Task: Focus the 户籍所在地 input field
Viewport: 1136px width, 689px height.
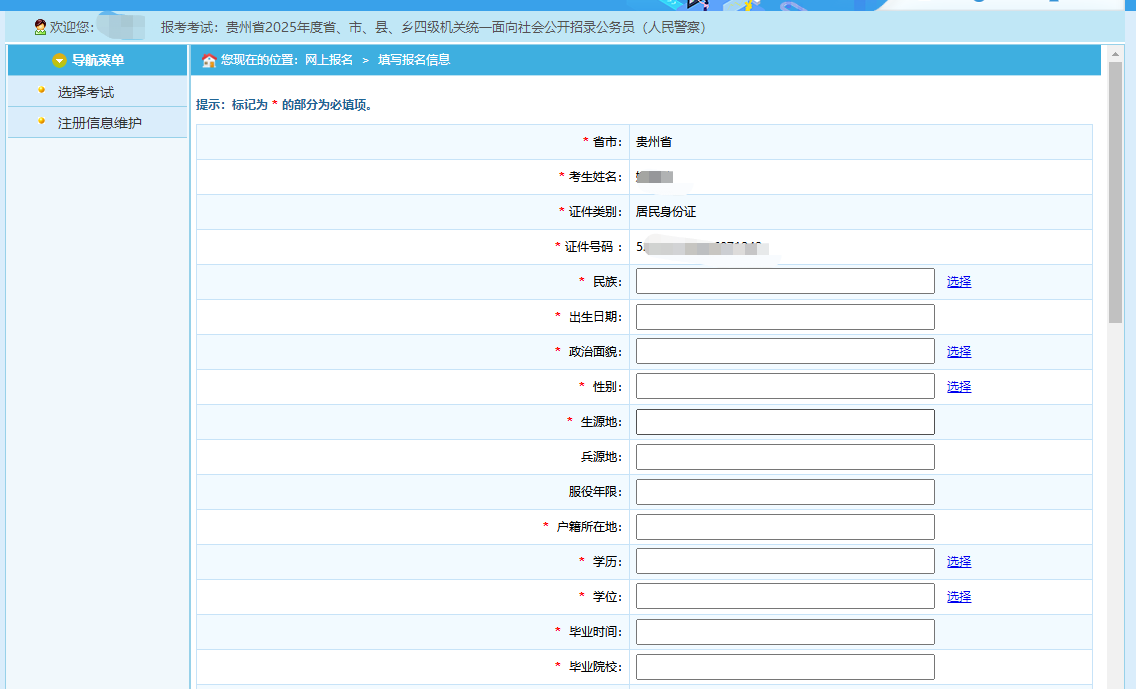Action: [x=785, y=527]
